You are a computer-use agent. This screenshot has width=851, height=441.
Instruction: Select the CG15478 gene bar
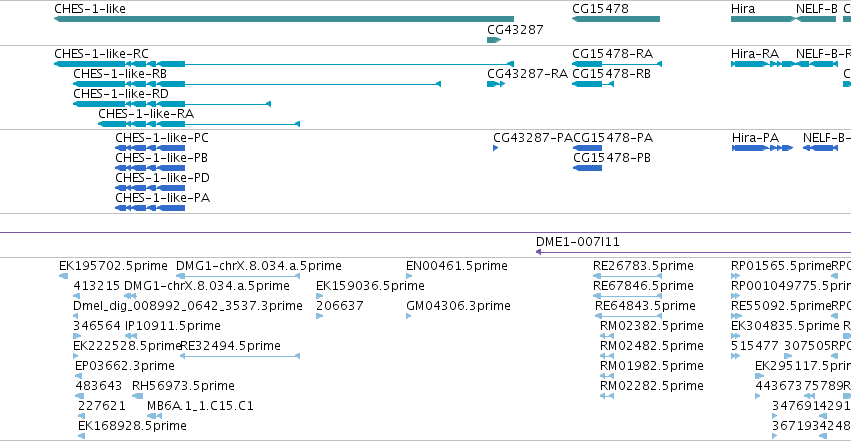pyautogui.click(x=616, y=19)
